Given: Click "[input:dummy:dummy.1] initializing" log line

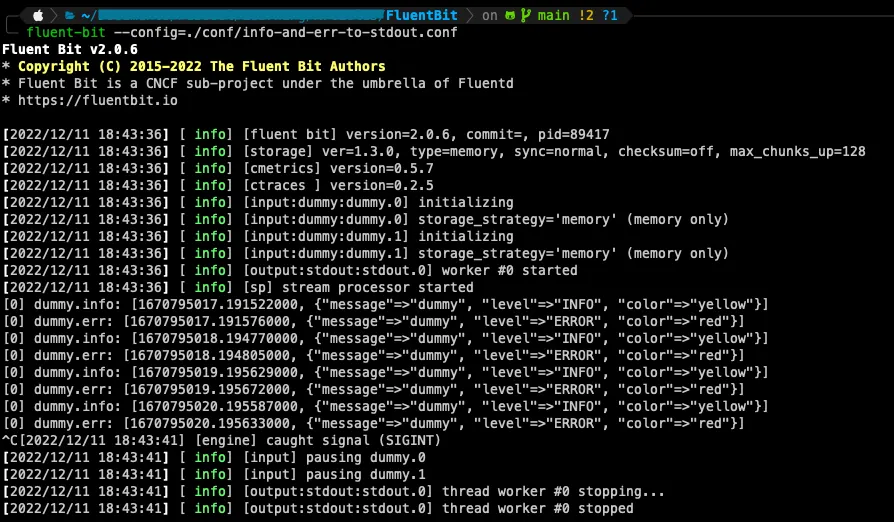Looking at the screenshot, I should (x=258, y=236).
